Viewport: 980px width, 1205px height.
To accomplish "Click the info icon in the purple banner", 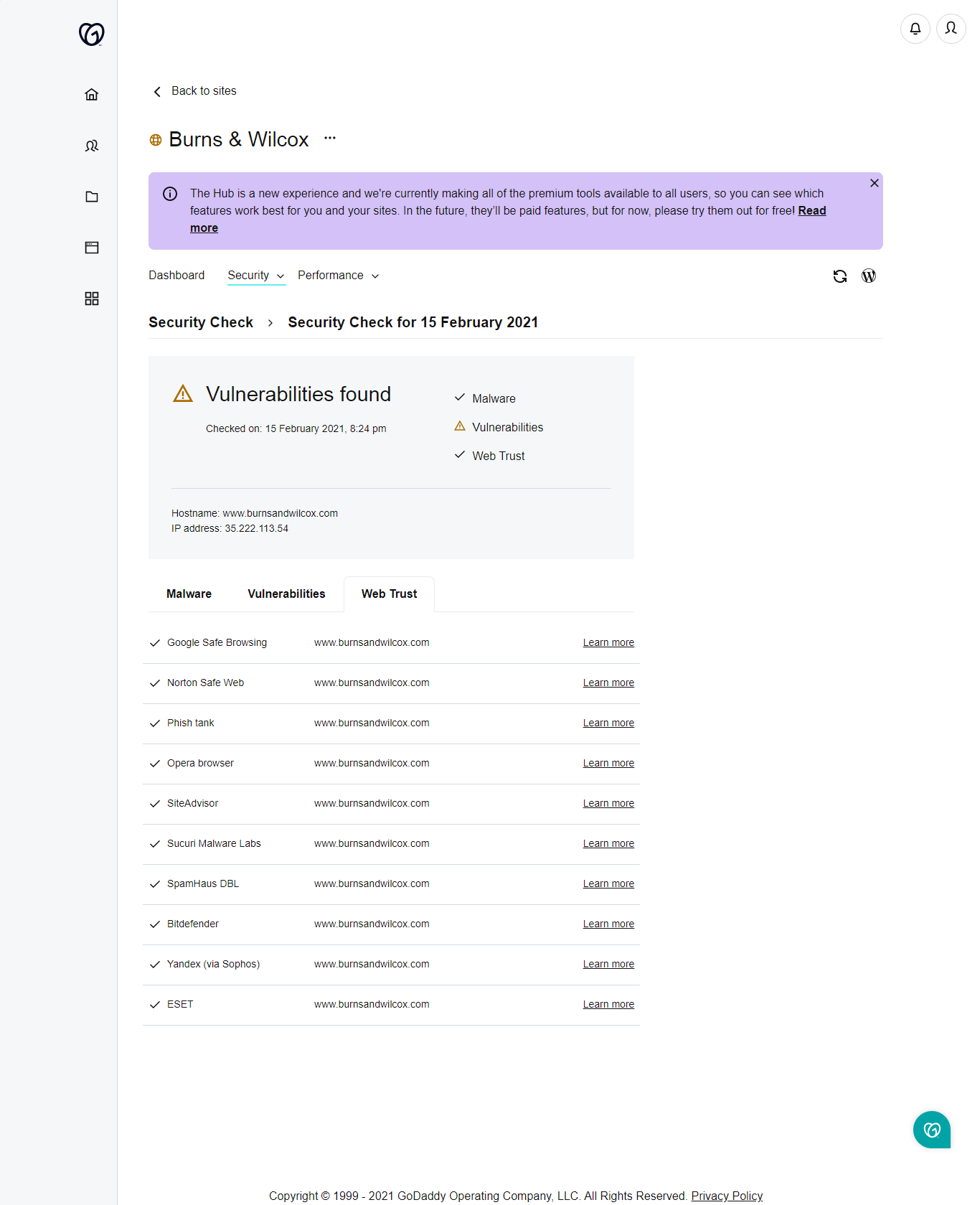I will click(170, 194).
